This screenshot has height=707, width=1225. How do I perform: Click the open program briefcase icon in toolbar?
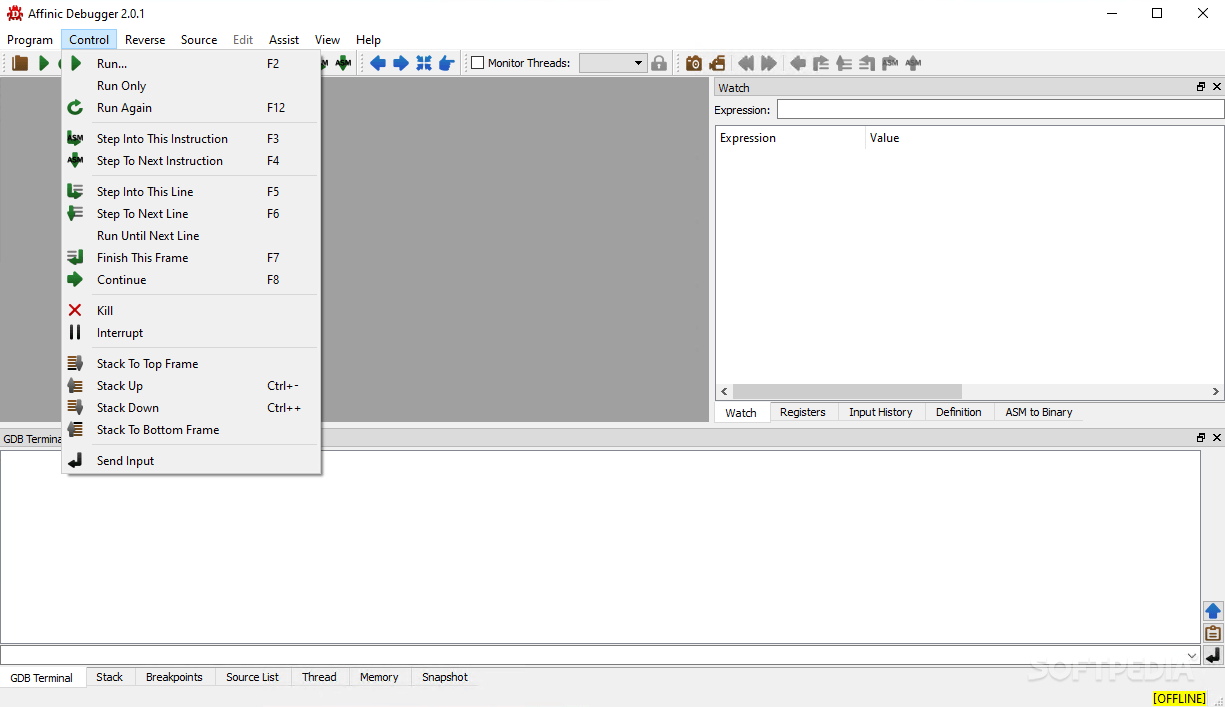20,63
